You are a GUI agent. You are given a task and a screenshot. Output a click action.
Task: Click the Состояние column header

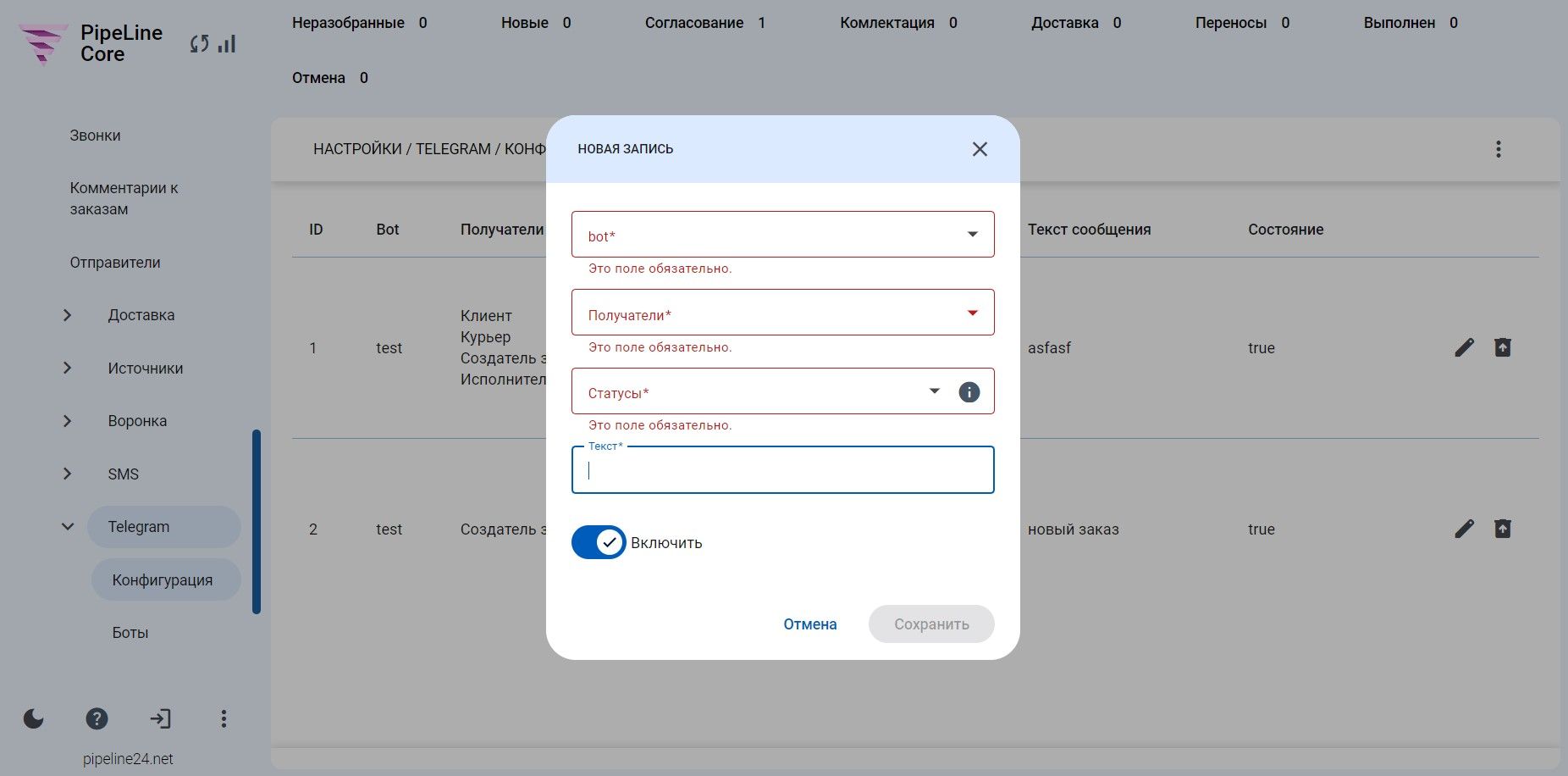point(1285,230)
